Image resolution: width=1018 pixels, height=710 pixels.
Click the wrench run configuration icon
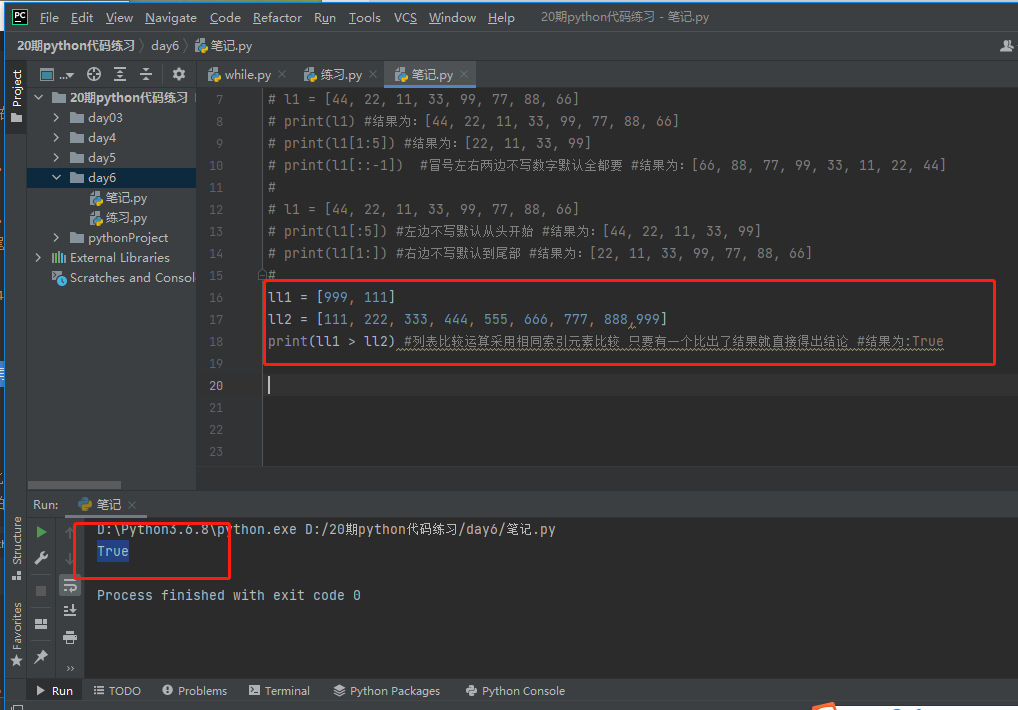click(41, 558)
